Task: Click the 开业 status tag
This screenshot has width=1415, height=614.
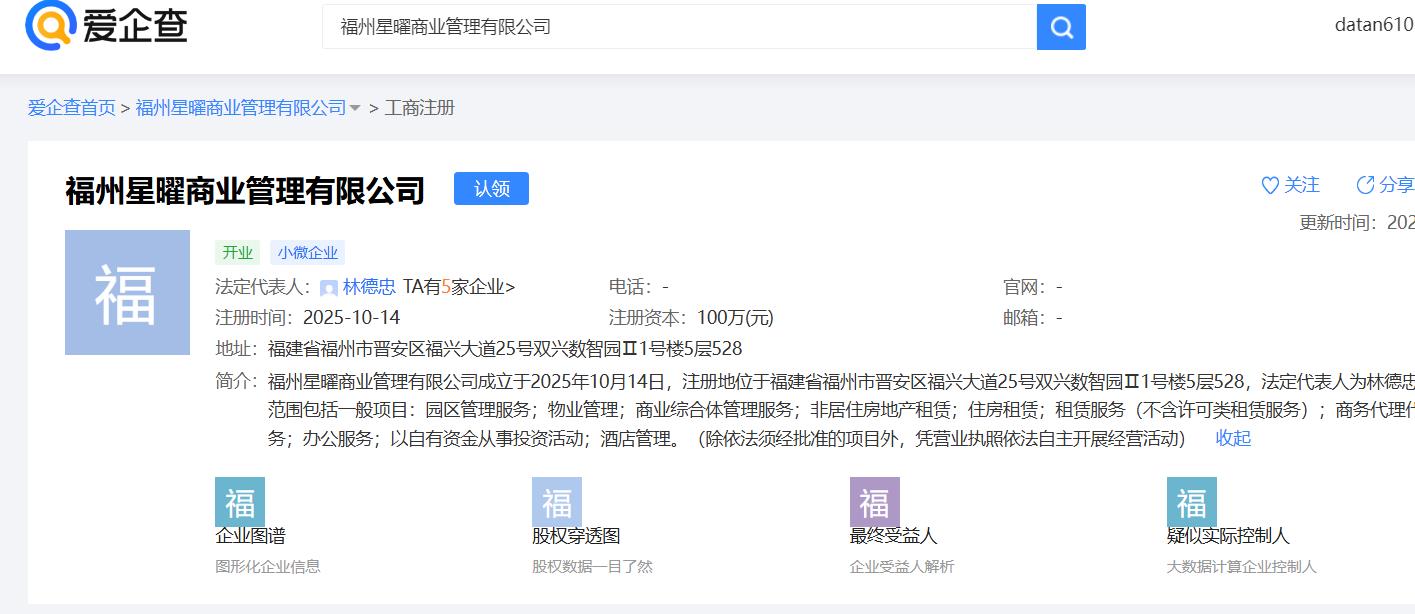Action: tap(237, 252)
